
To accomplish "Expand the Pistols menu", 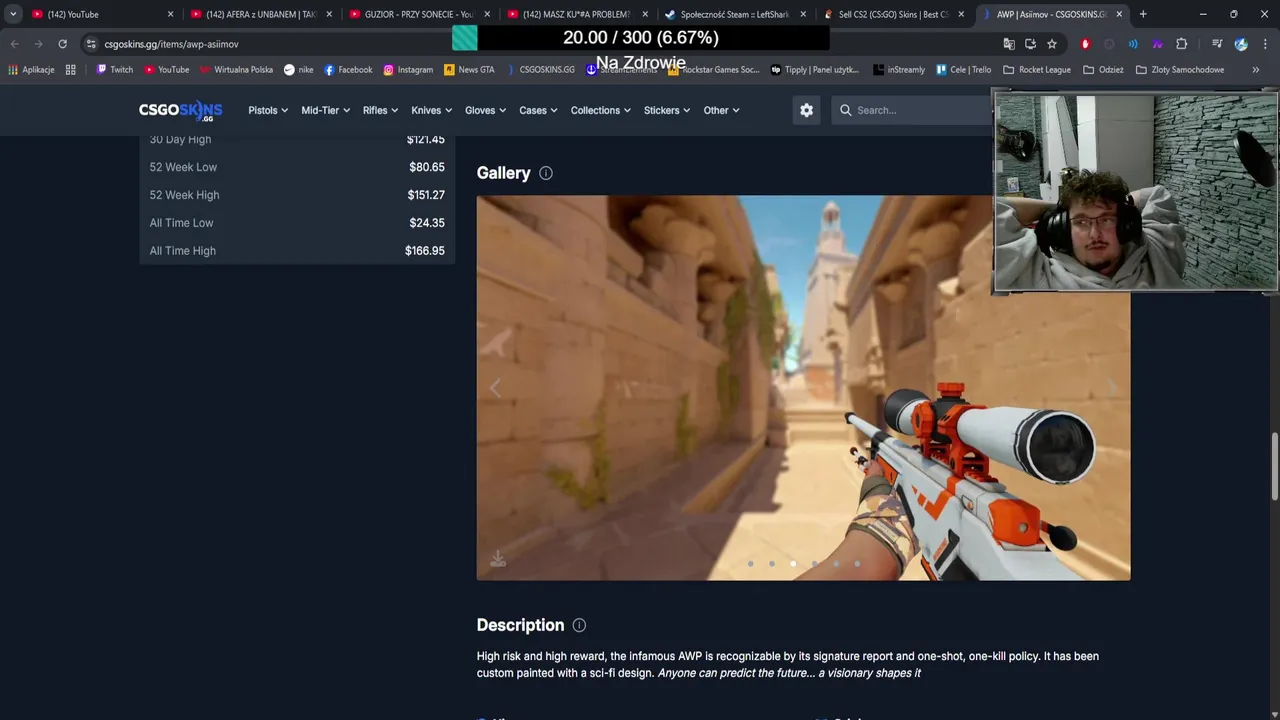I will point(268,110).
